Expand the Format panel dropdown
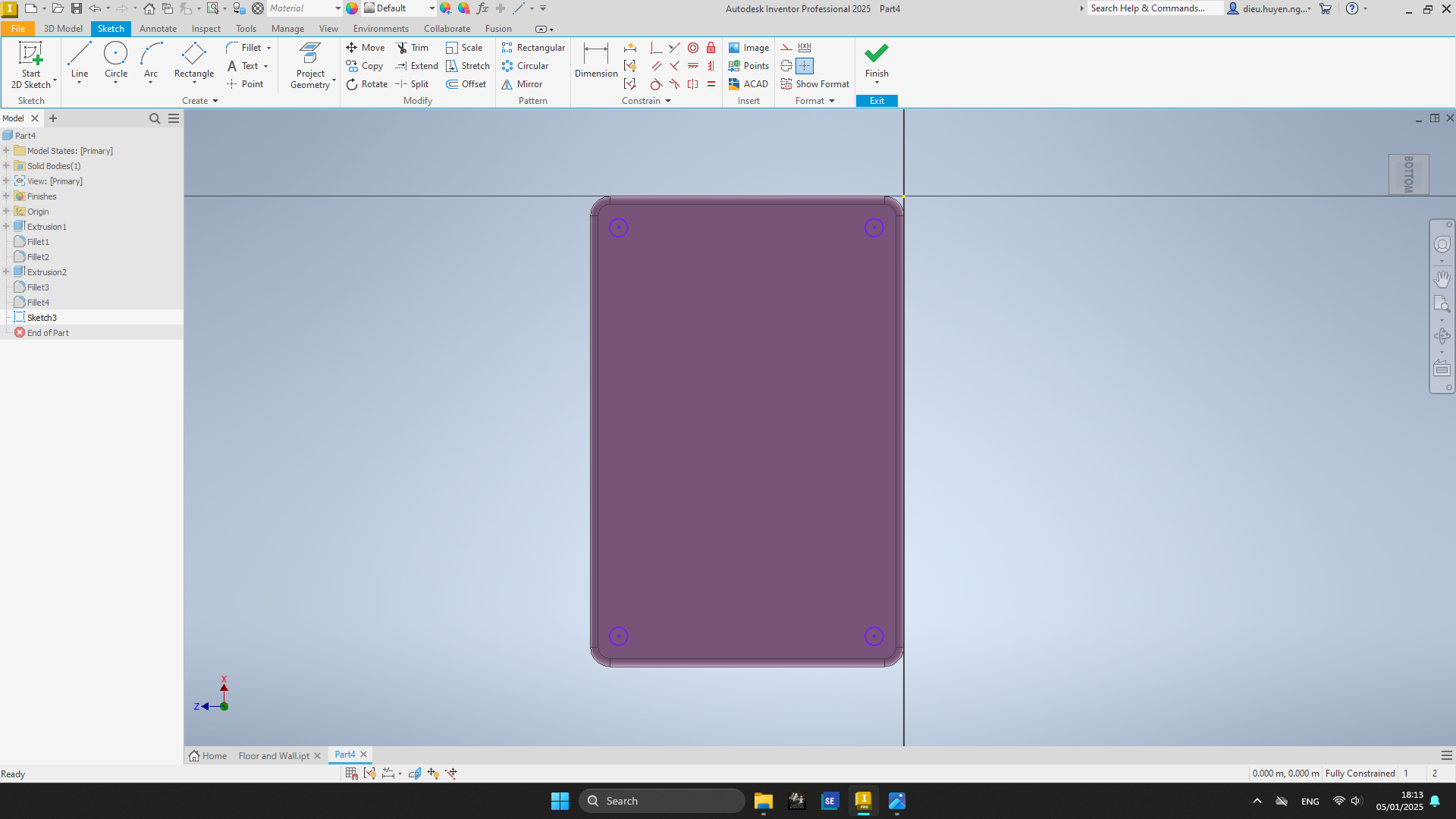This screenshot has width=1456, height=819. (x=815, y=101)
